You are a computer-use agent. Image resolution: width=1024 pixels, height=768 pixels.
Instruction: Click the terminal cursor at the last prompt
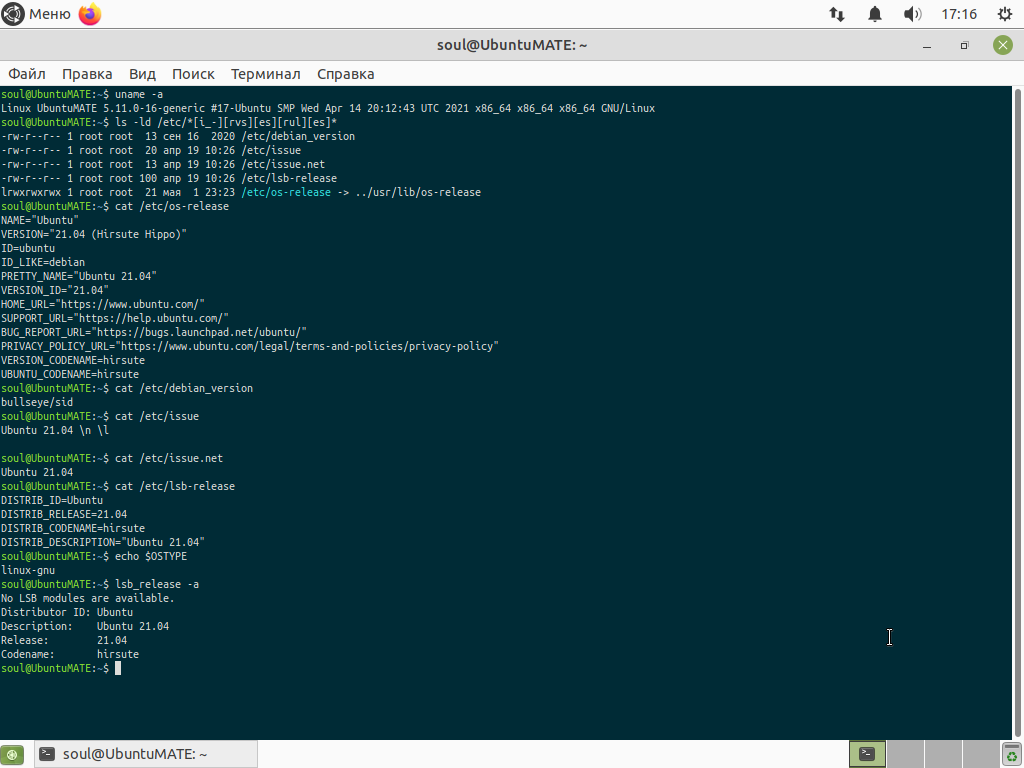click(x=118, y=668)
